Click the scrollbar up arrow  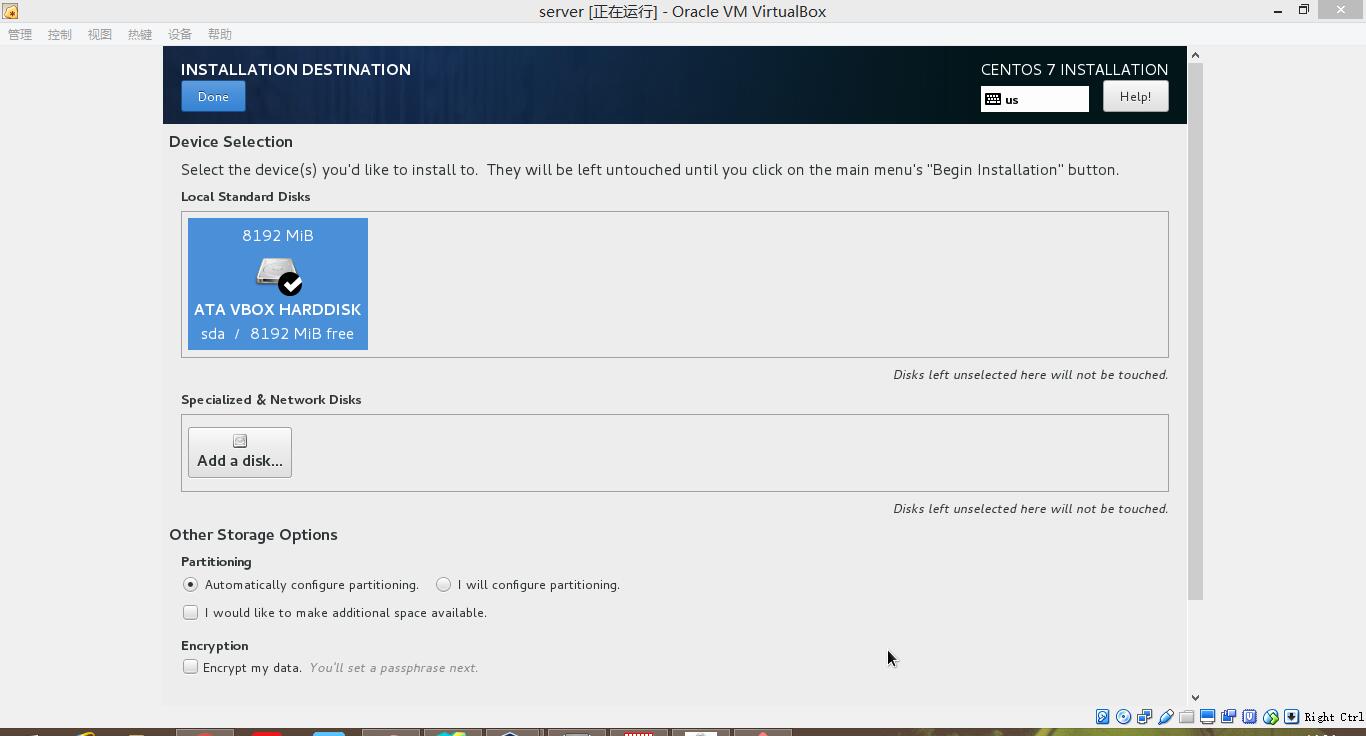pyautogui.click(x=1195, y=55)
